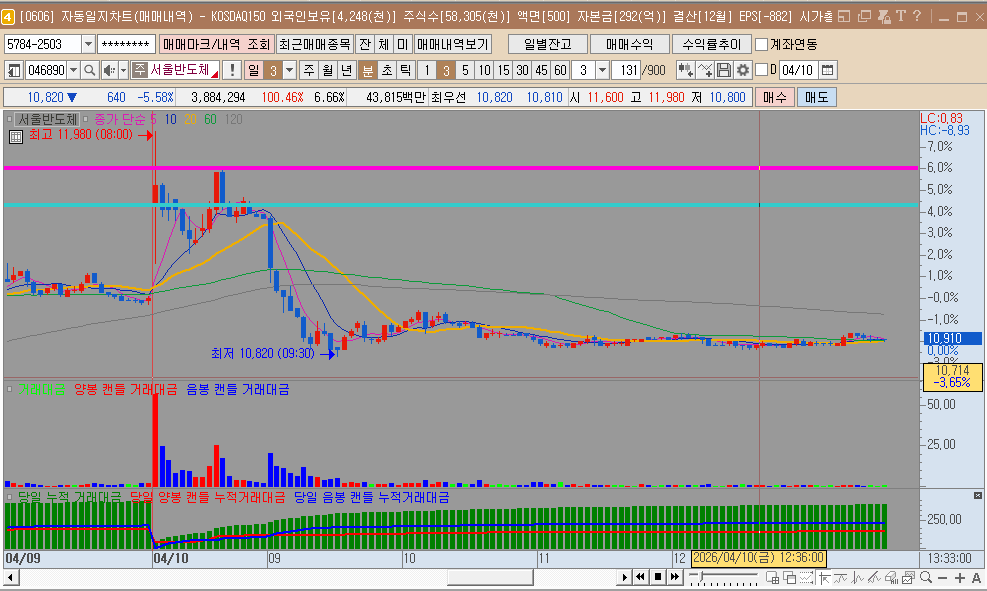Click the data table icon on chart

click(x=16, y=136)
